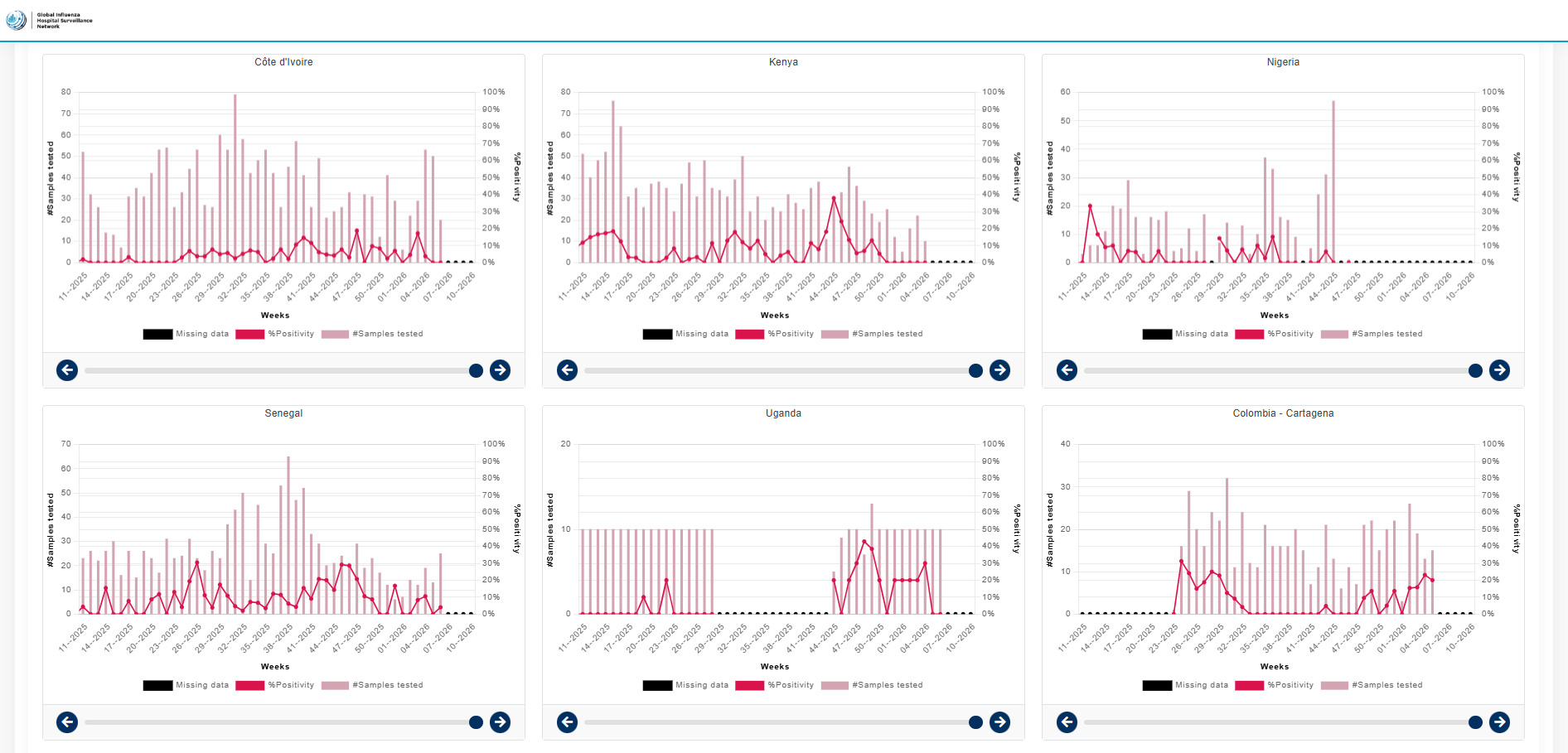The width and height of the screenshot is (1568, 753).
Task: Click the left arrow under Senegal chart
Action: [67, 722]
